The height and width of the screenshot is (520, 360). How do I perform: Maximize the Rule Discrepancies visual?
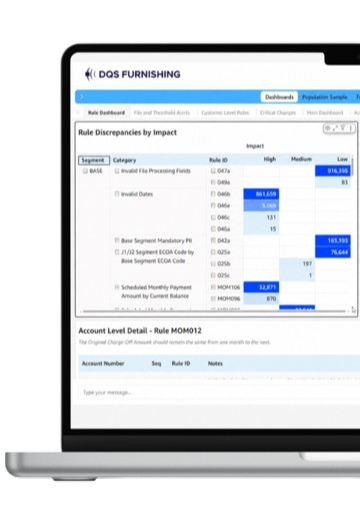coord(335,128)
